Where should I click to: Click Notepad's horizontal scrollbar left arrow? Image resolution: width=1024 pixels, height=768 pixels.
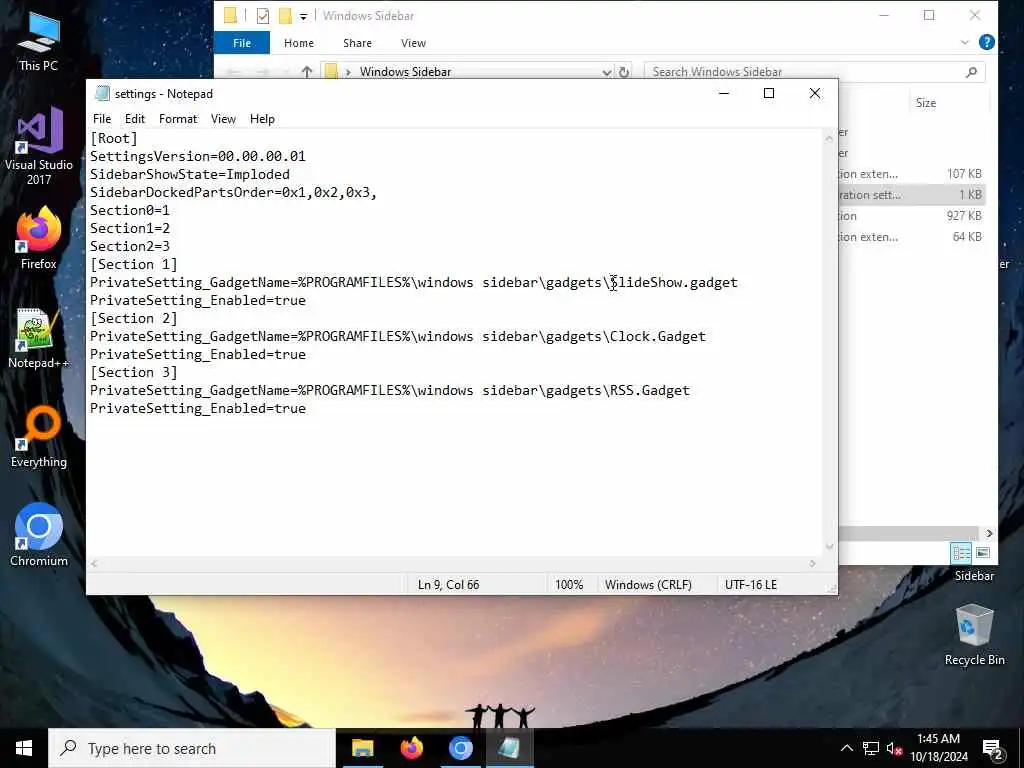[x=95, y=563]
